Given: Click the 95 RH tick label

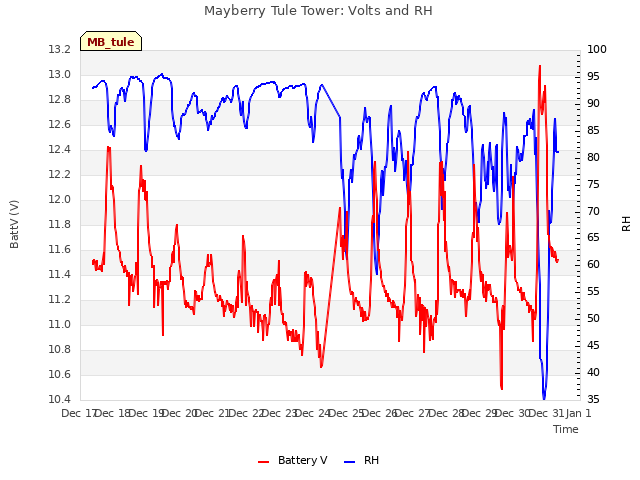Looking at the screenshot, I should click(x=593, y=76).
